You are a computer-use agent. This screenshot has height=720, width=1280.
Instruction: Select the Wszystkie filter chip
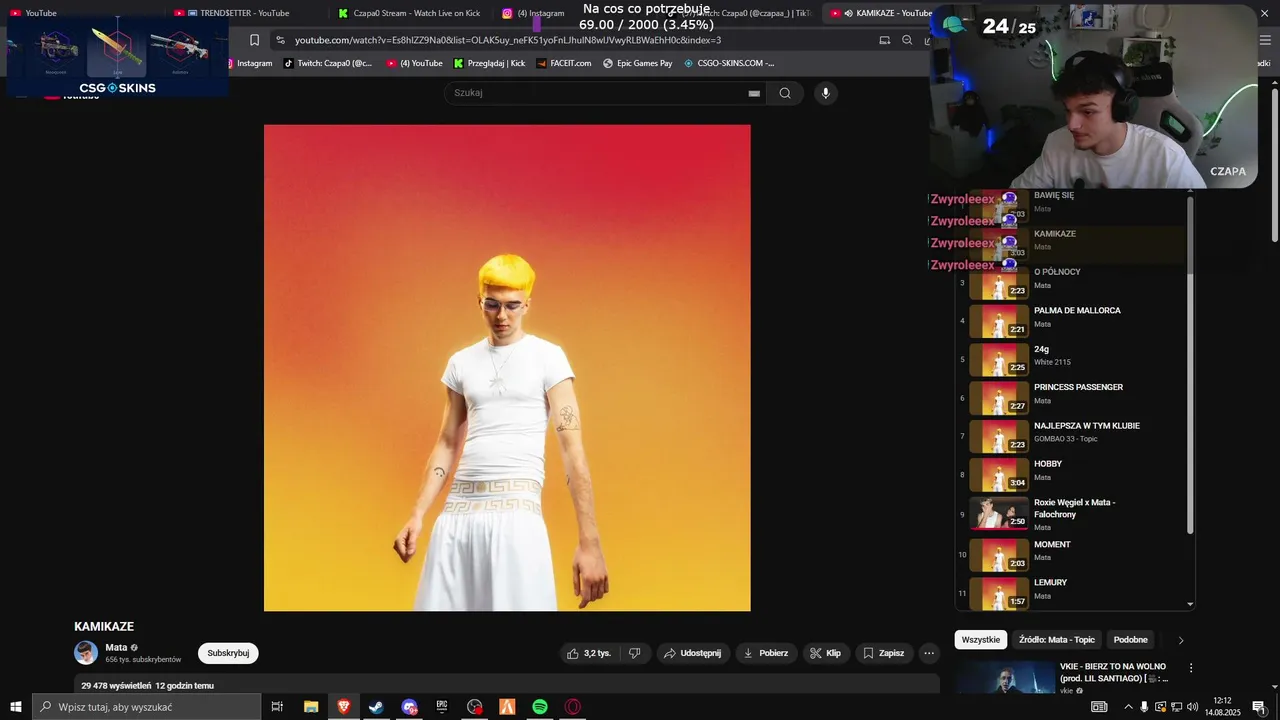(x=981, y=640)
